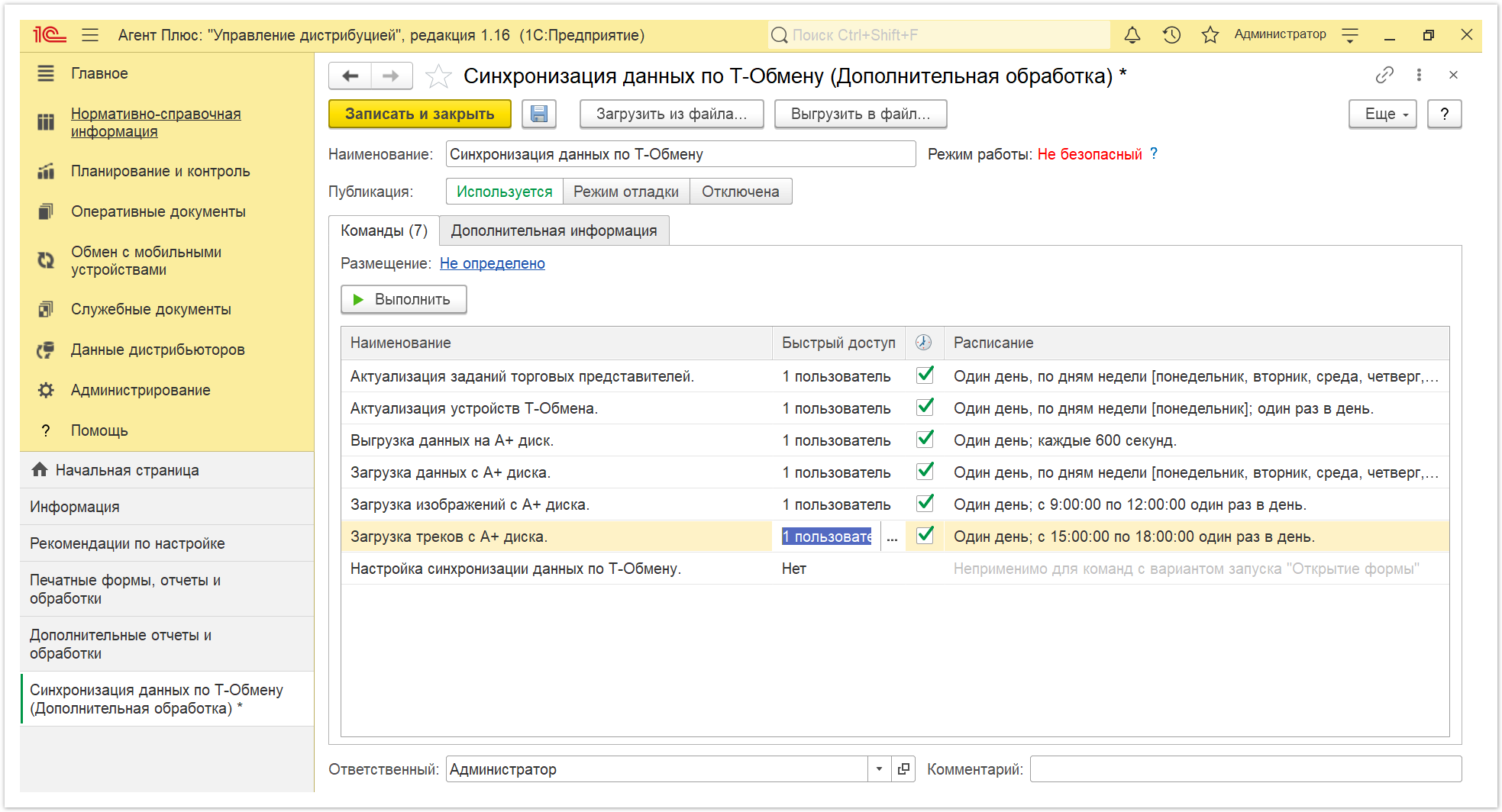The height and width of the screenshot is (812, 1502).
Task: Open Дополнительные отчеты и обработки item
Action: 166,644
